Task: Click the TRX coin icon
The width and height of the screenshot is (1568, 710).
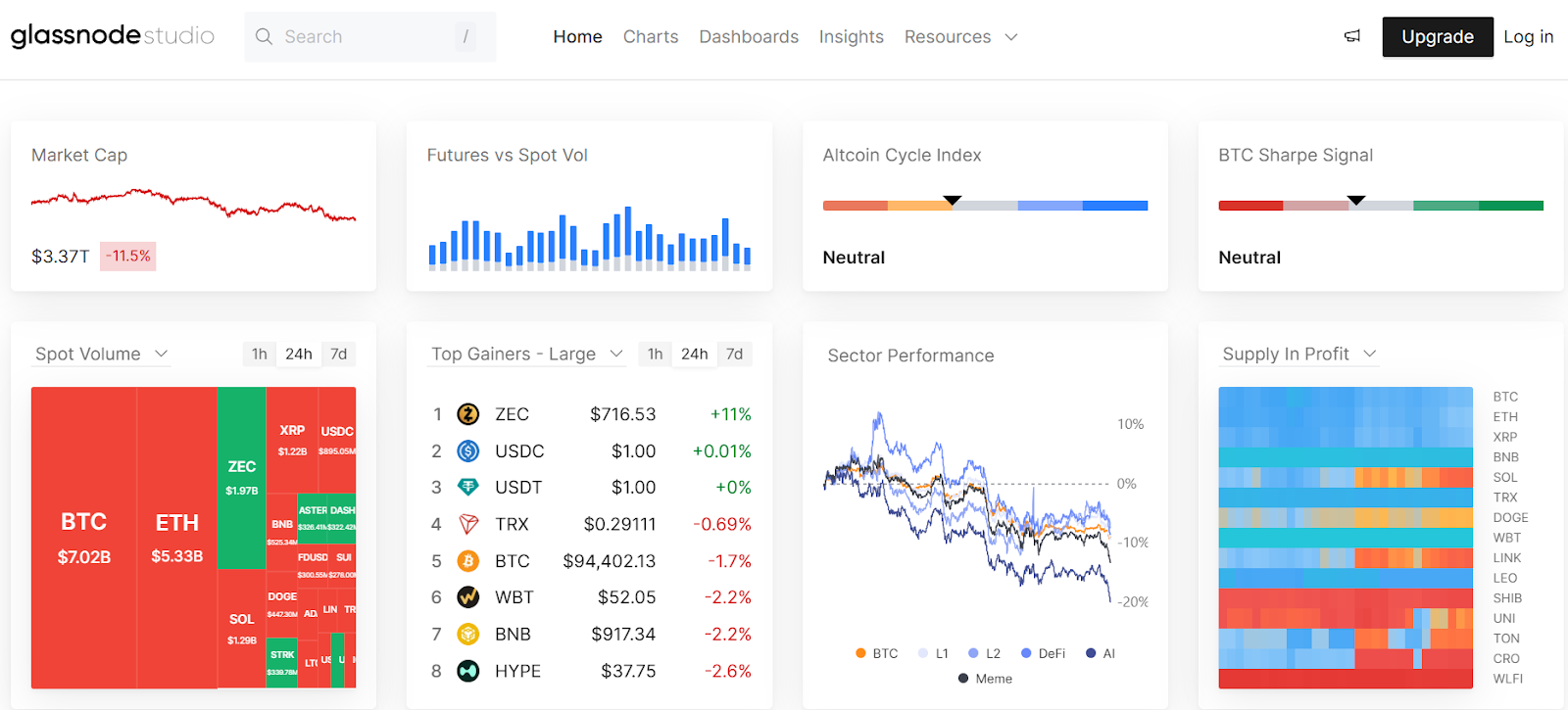Action: click(x=468, y=525)
